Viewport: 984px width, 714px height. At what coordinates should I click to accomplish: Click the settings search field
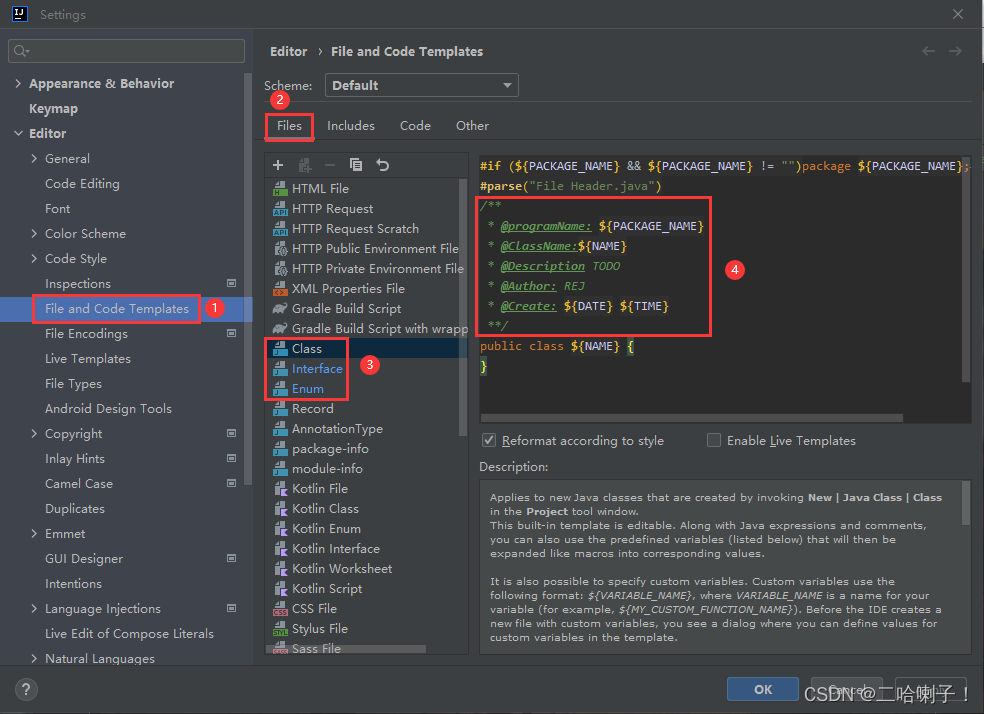[126, 51]
